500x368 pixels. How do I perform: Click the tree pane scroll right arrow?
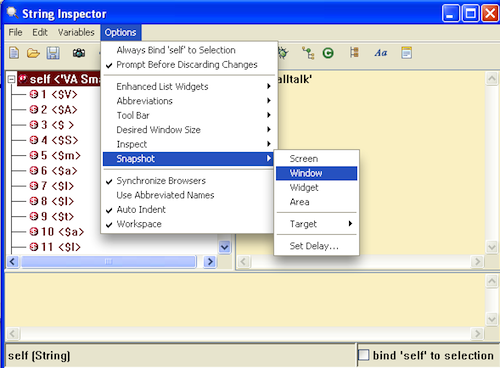coord(210,261)
